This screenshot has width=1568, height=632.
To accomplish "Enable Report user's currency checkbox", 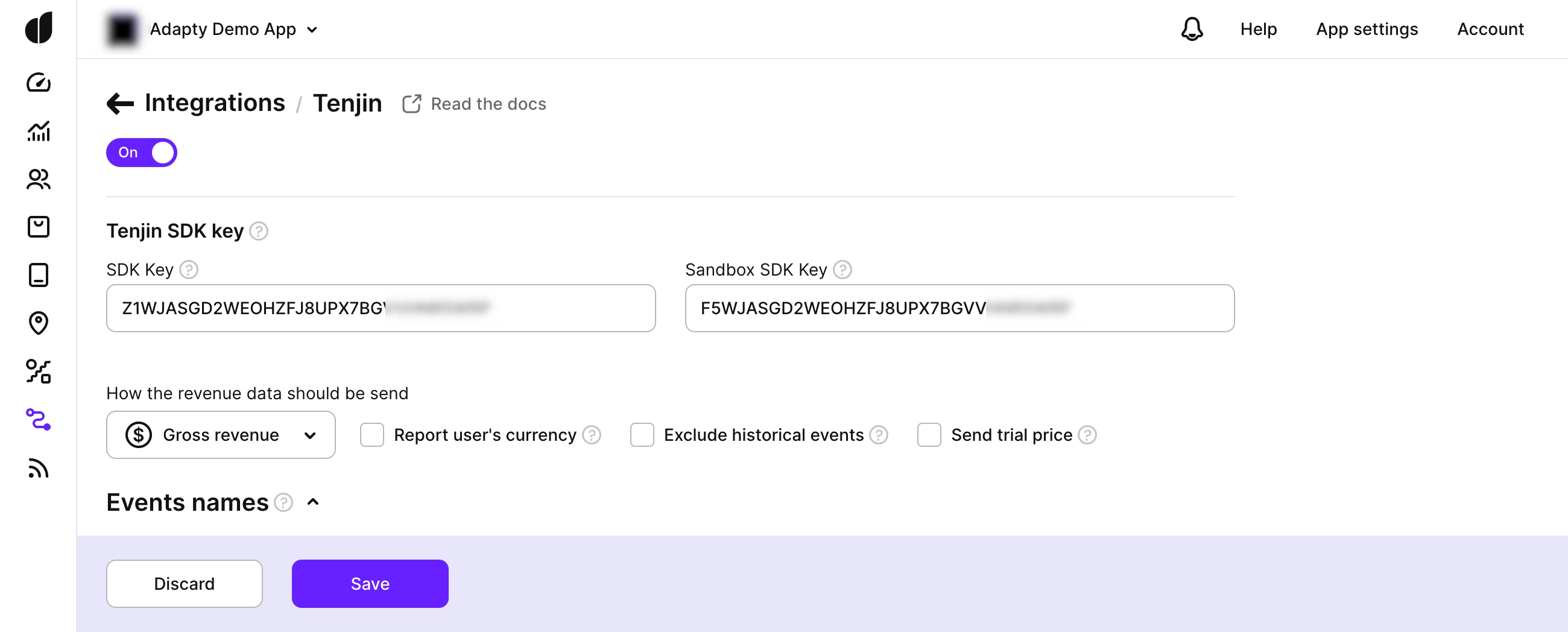I will (371, 435).
